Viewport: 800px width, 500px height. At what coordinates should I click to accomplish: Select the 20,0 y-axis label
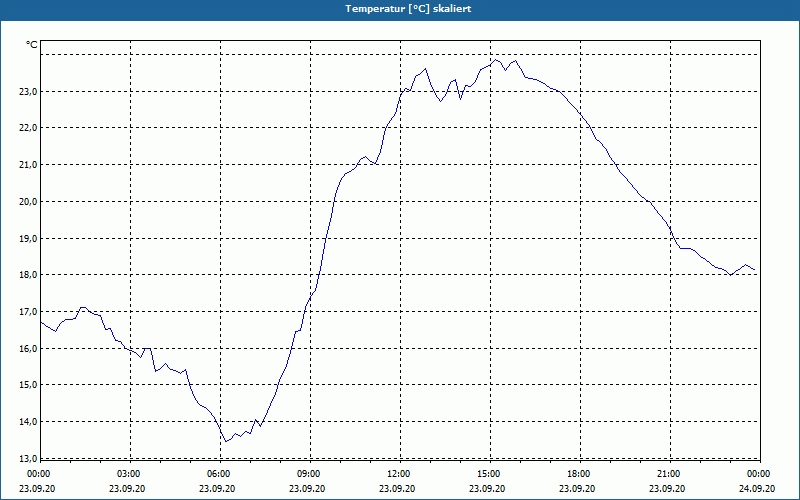tap(29, 202)
